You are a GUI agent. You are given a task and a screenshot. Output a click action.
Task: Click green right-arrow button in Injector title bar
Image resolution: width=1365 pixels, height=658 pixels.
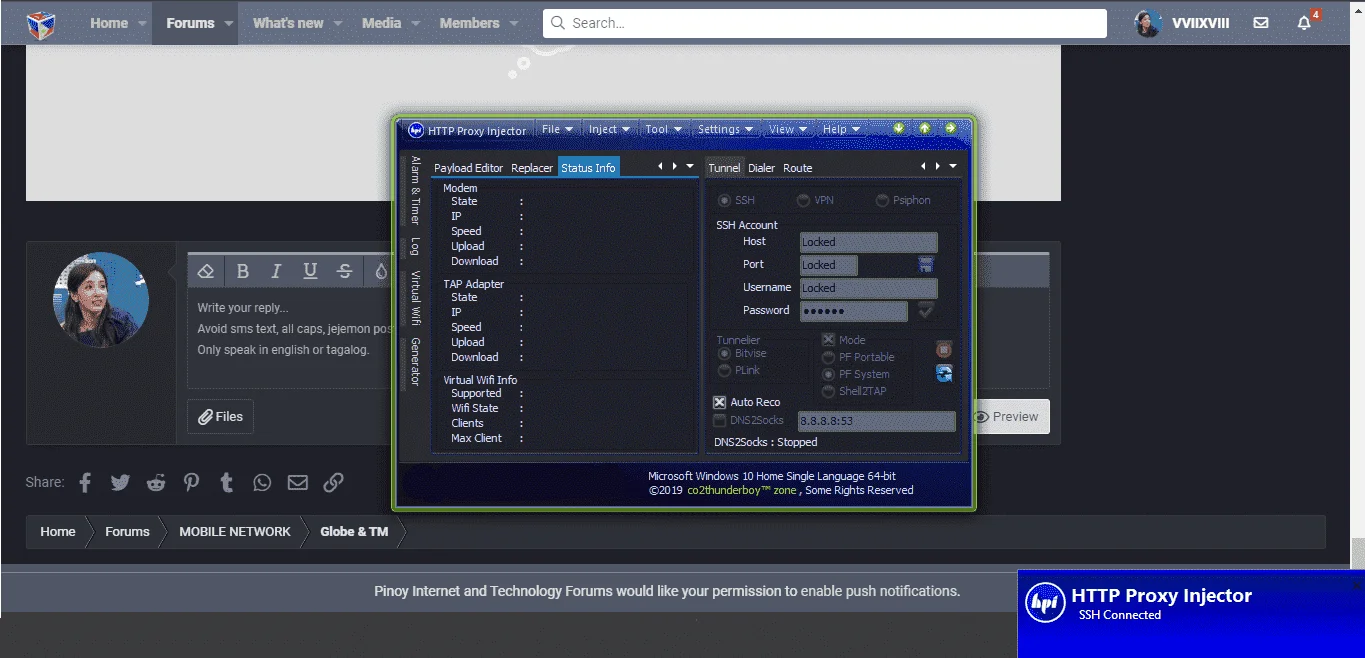click(950, 128)
